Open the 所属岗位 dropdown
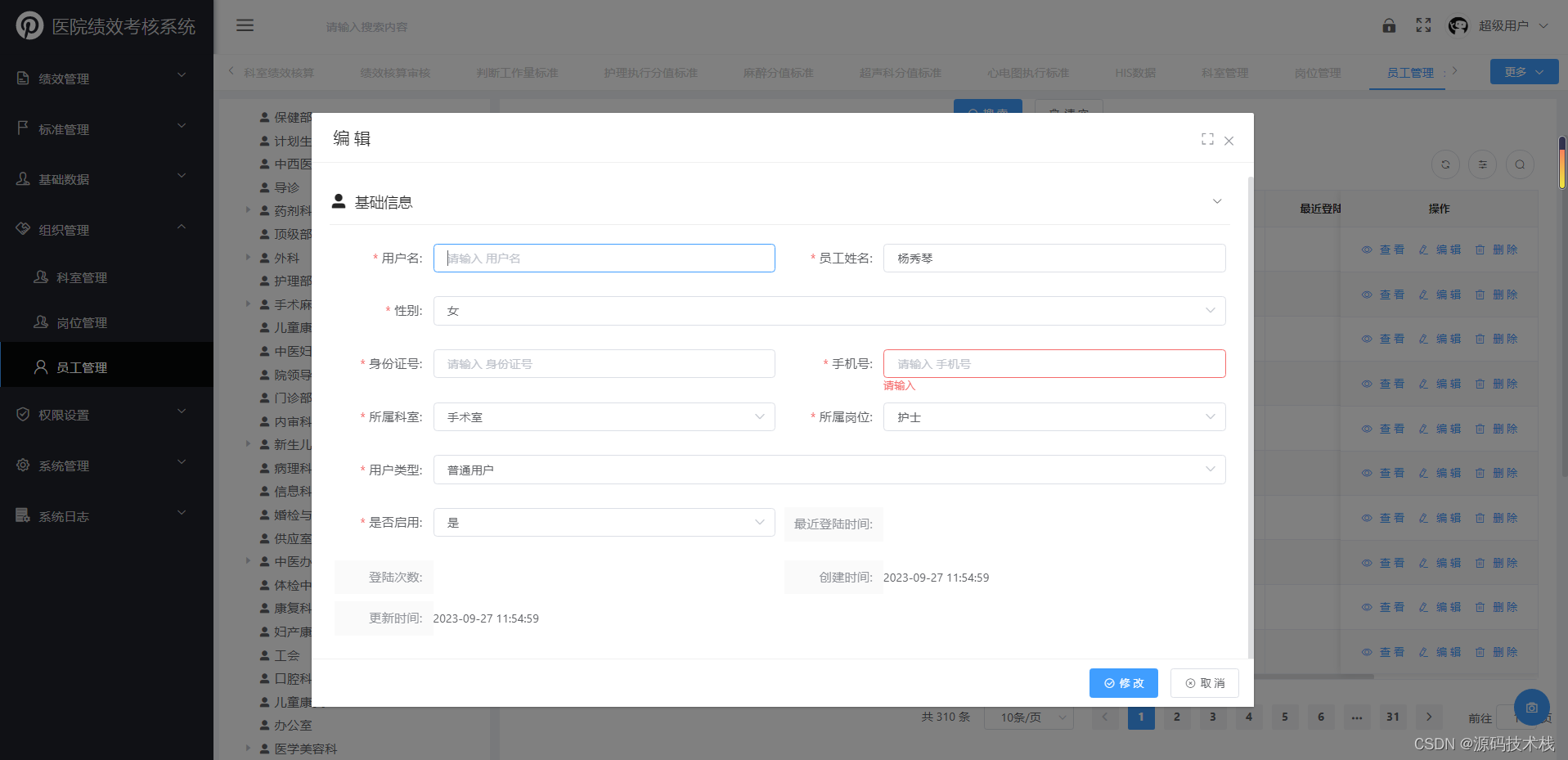1568x760 pixels. click(1054, 417)
